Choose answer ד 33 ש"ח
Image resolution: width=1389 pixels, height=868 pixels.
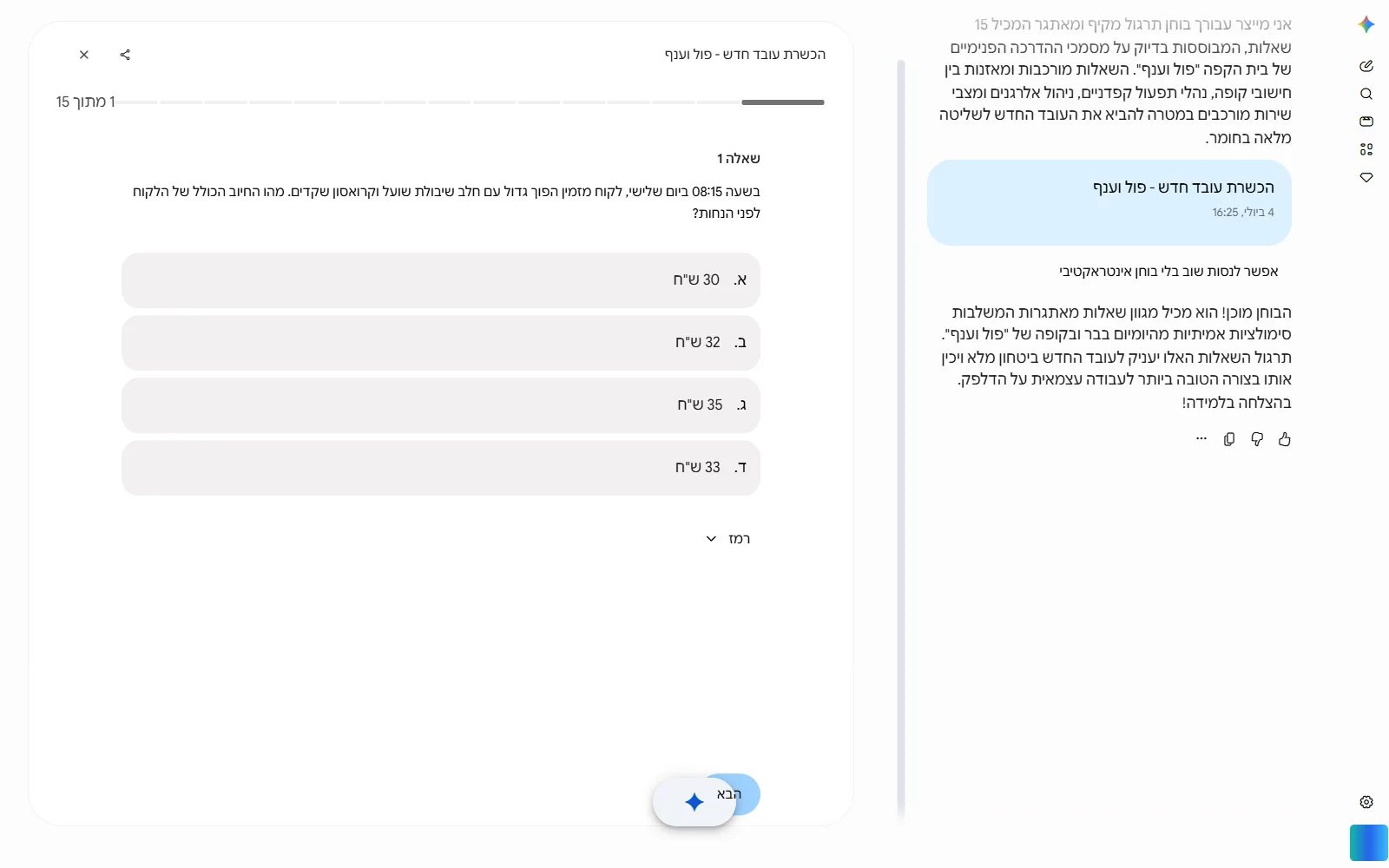pos(441,468)
